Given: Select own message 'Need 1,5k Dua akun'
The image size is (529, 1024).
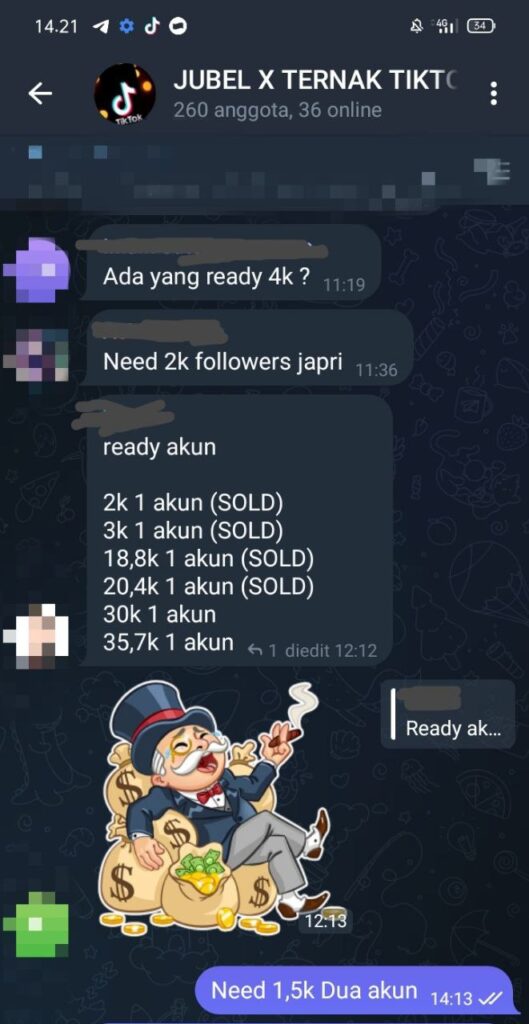Looking at the screenshot, I should tap(354, 990).
